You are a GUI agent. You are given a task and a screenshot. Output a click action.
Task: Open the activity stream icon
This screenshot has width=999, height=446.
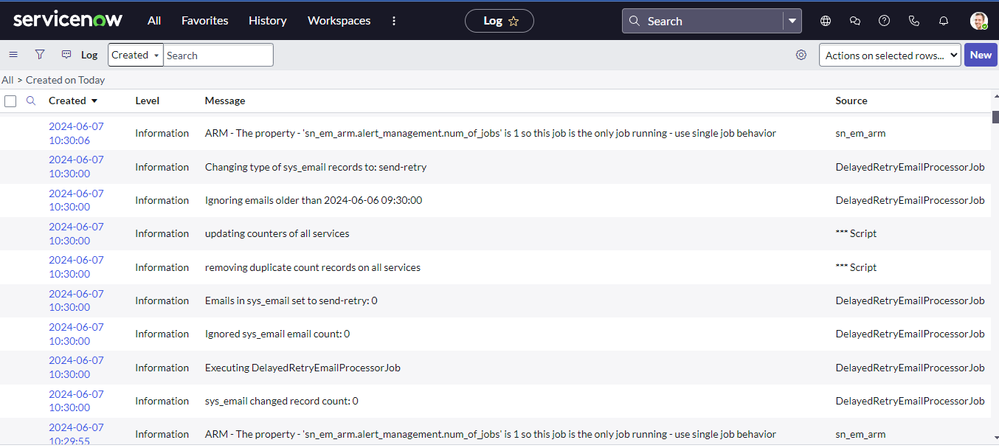click(x=66, y=55)
